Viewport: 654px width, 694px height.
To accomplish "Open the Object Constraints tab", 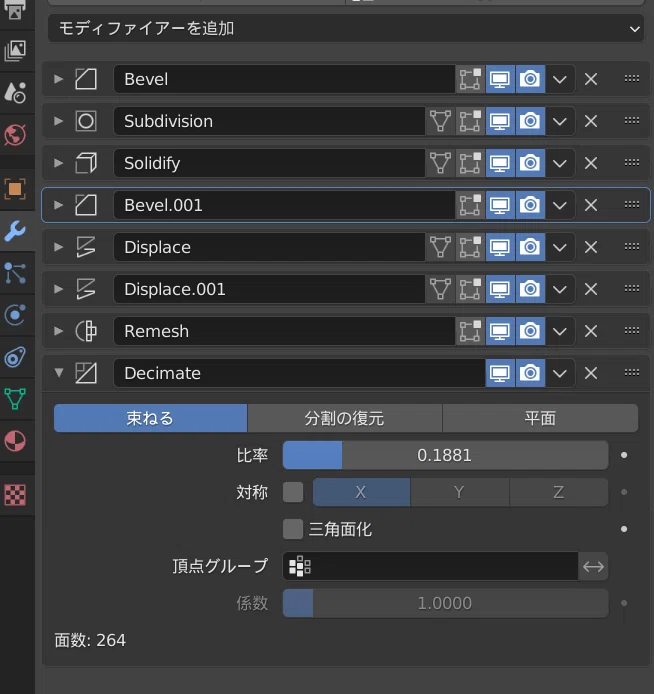I will point(15,357).
